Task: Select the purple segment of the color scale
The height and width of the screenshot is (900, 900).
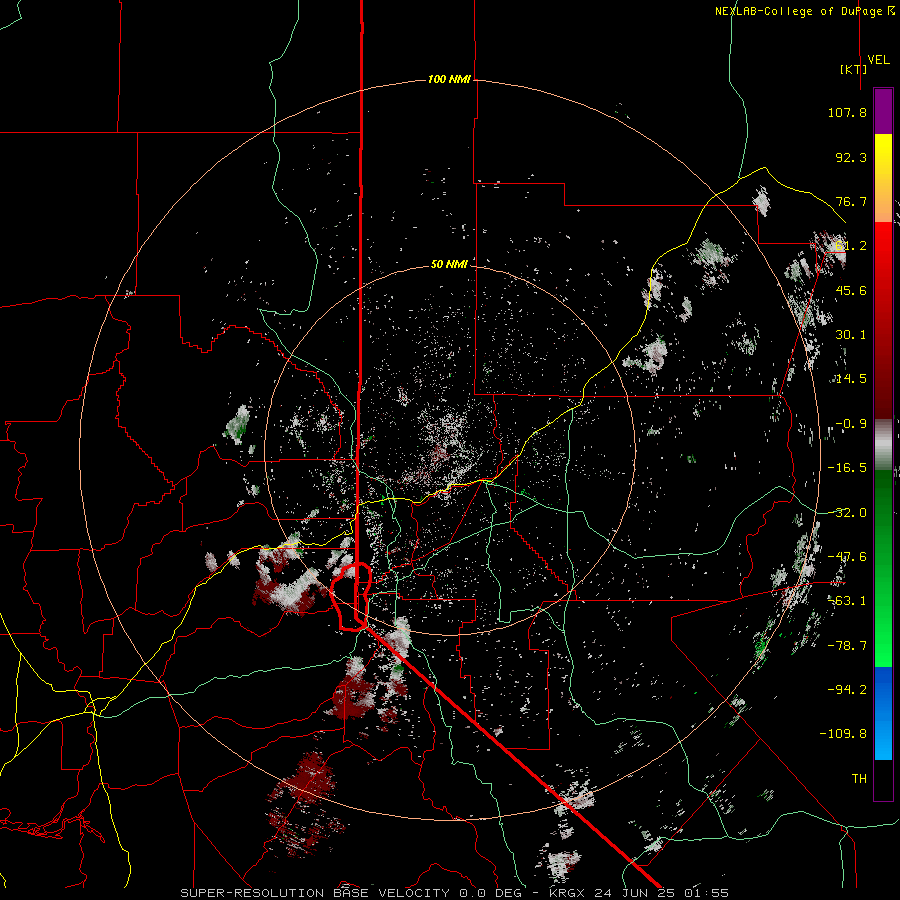Action: (883, 111)
